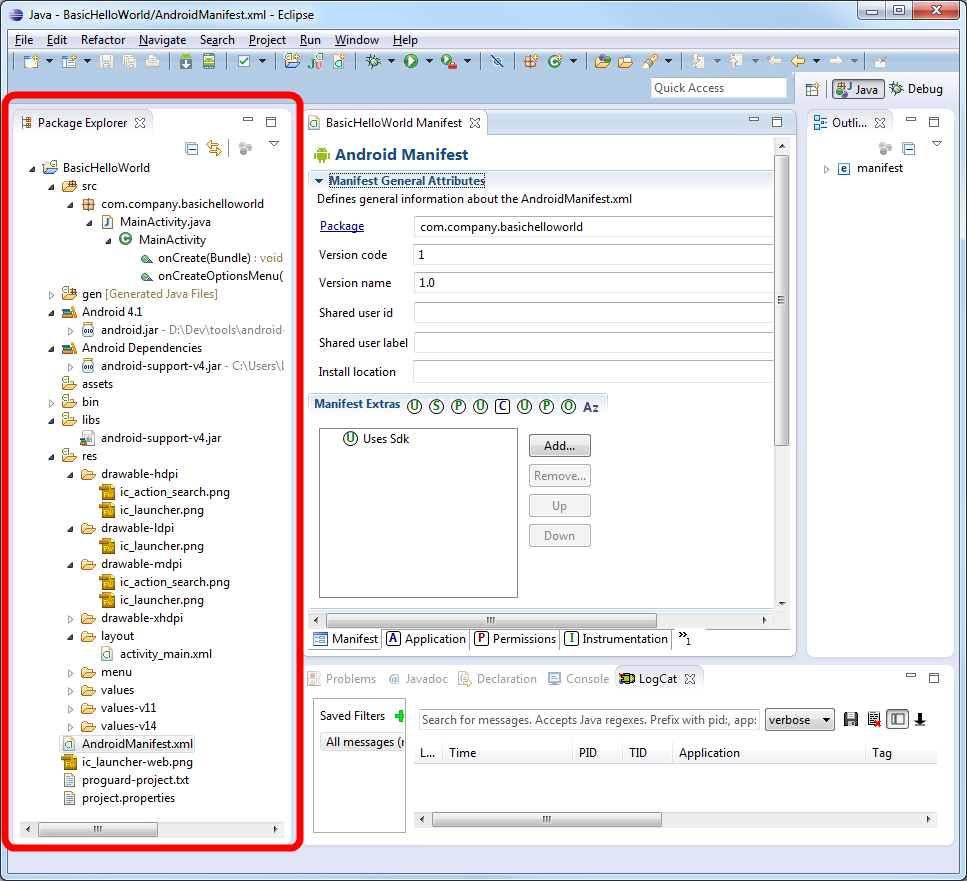The image size is (967, 881).
Task: Launch the Android Virtual Device Manager icon
Action: click(209, 61)
